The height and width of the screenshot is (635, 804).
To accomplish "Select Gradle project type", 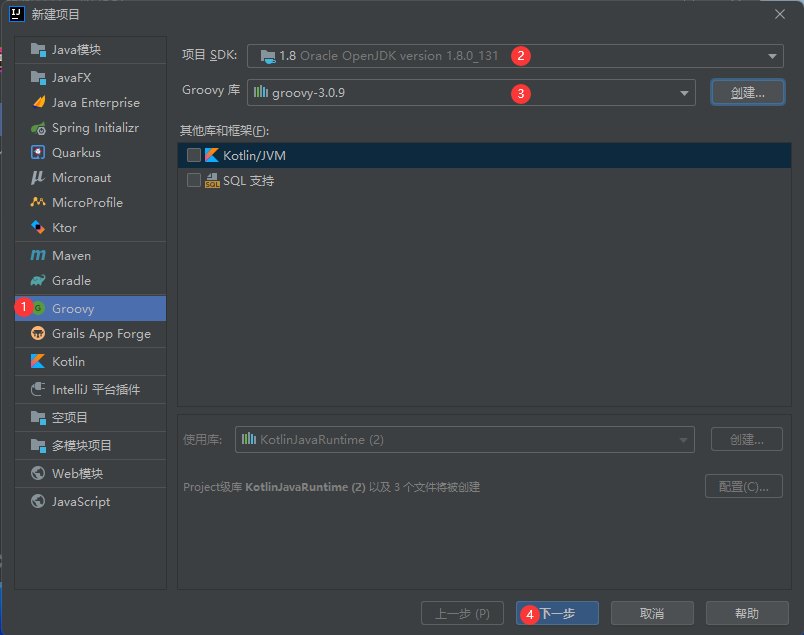I will (x=90, y=281).
